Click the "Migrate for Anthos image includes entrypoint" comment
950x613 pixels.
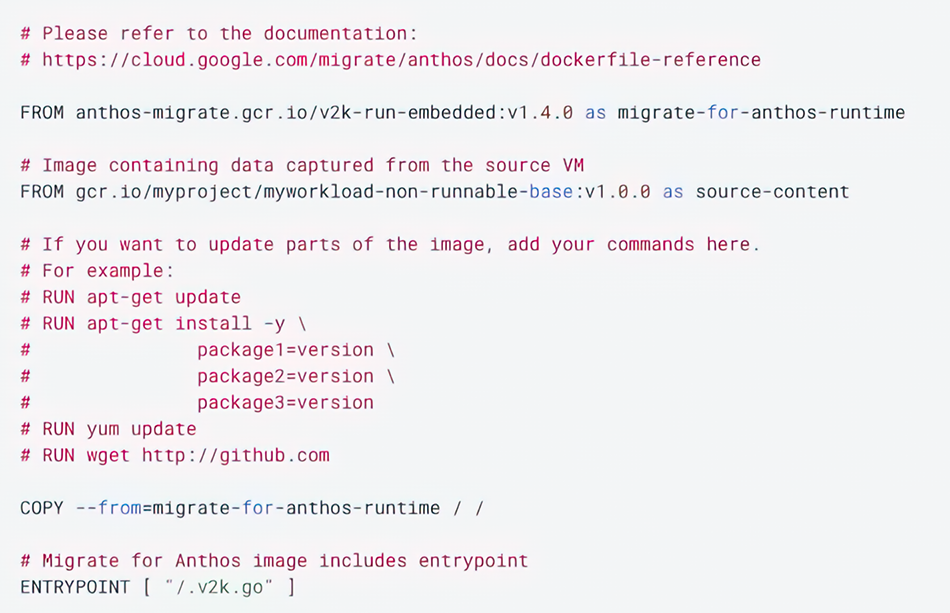click(274, 561)
